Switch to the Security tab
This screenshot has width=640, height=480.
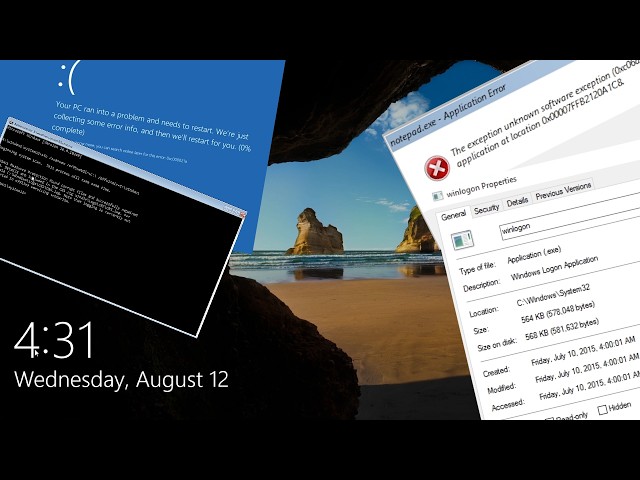[x=486, y=209]
